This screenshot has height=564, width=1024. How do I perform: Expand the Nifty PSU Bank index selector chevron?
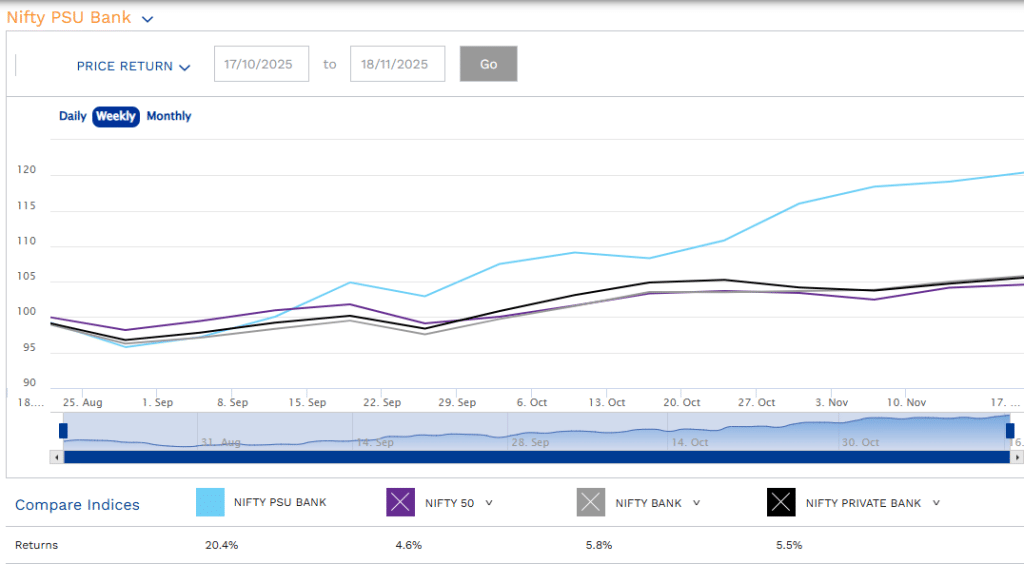point(148,19)
